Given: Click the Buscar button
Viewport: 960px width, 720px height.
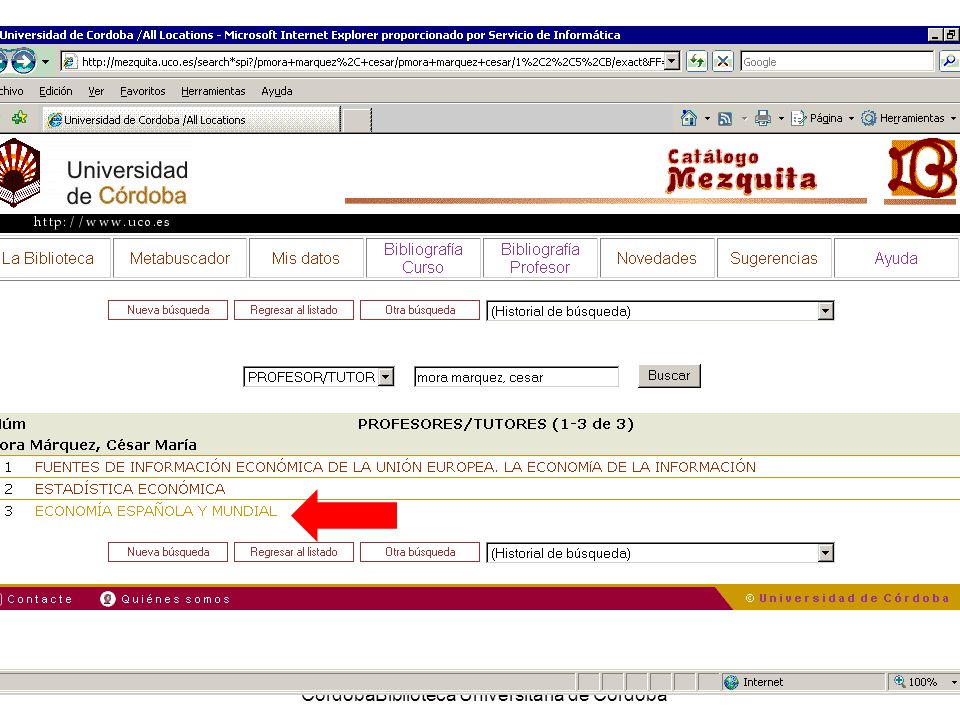Looking at the screenshot, I should pyautogui.click(x=669, y=375).
